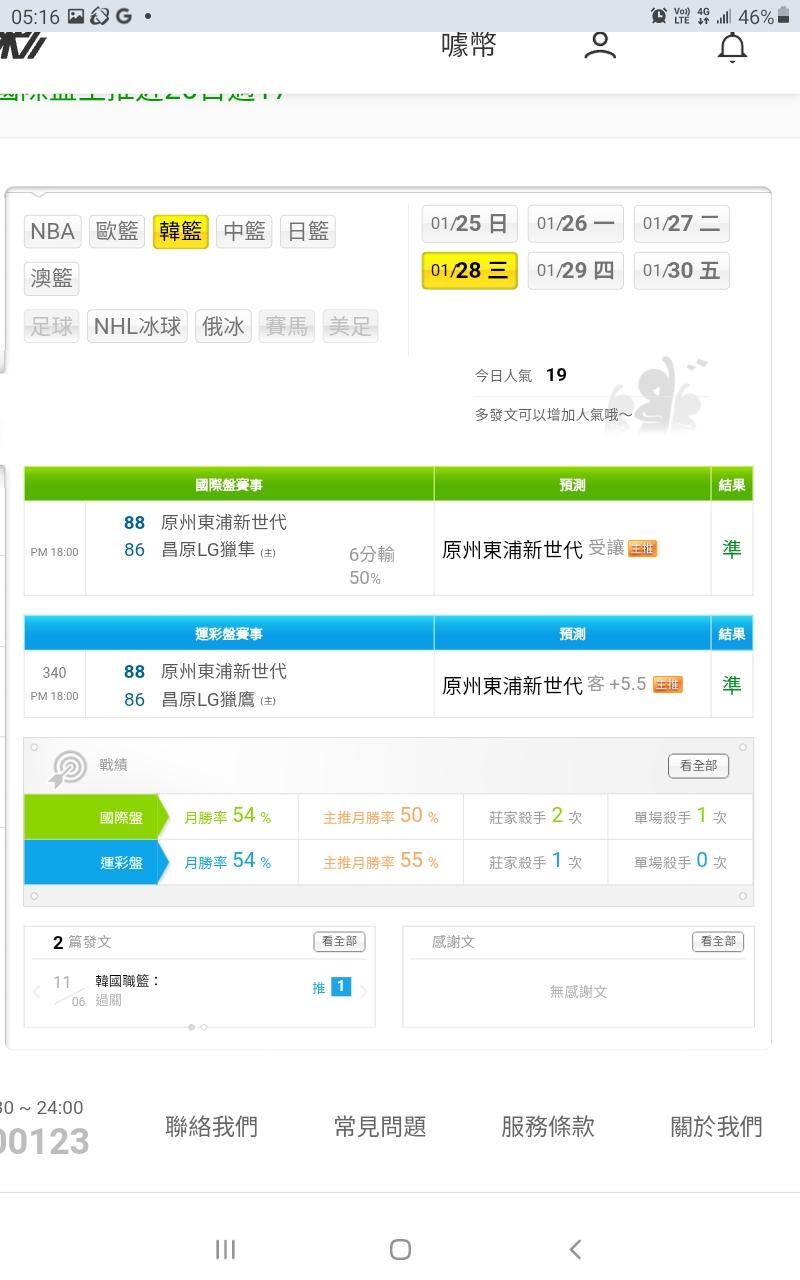Open the 聯絡我們 footer link
Image resolution: width=800 pixels, height=1280 pixels.
(211, 1127)
